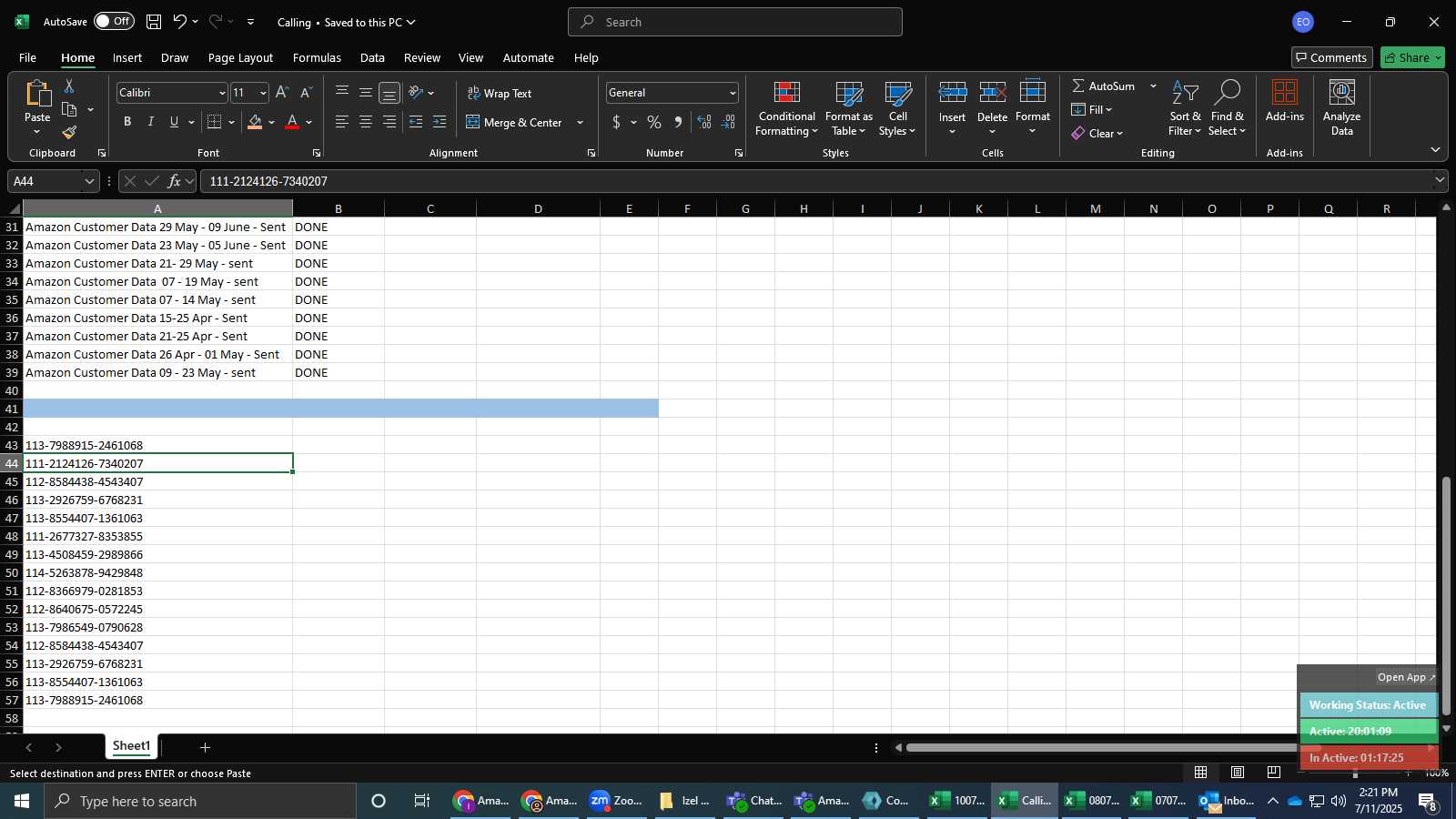Decrease font size with the smaller A icon

306,93
